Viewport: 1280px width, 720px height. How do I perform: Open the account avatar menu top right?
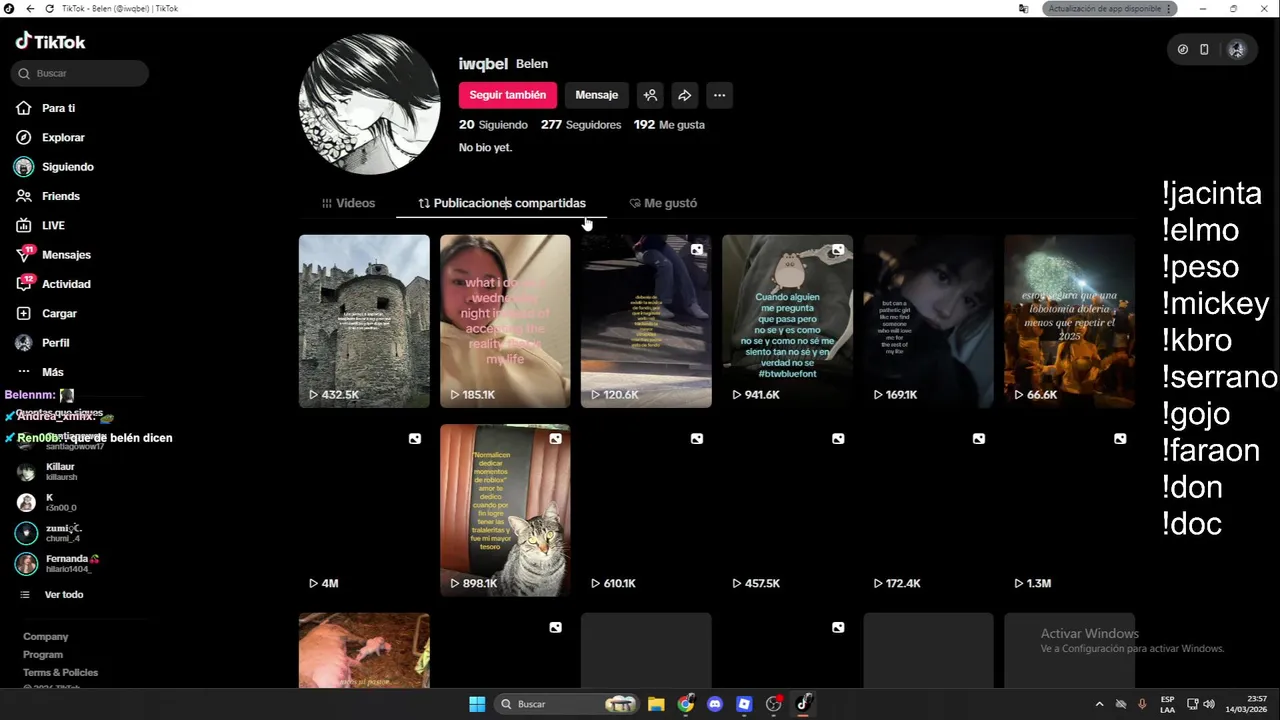tap(1237, 49)
